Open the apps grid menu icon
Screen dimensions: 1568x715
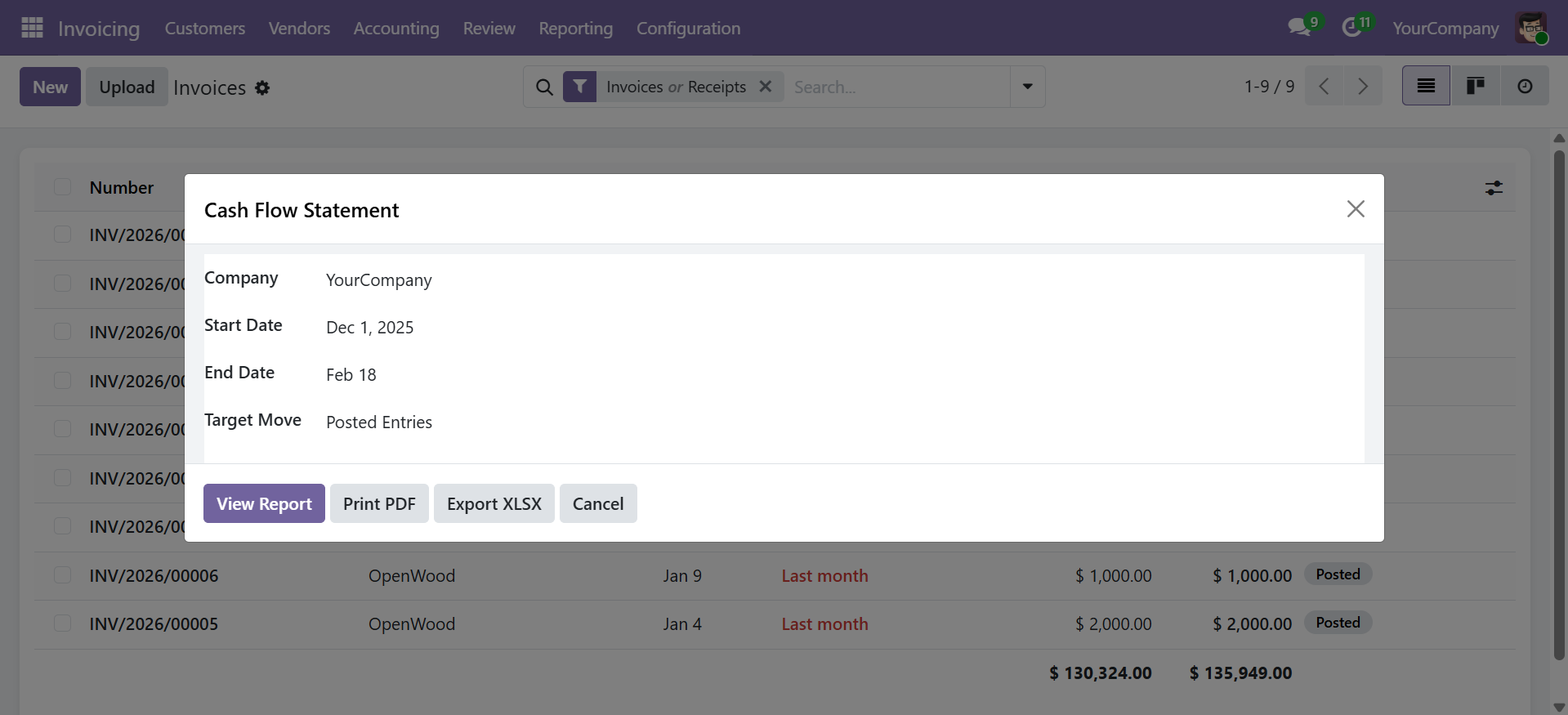point(32,28)
